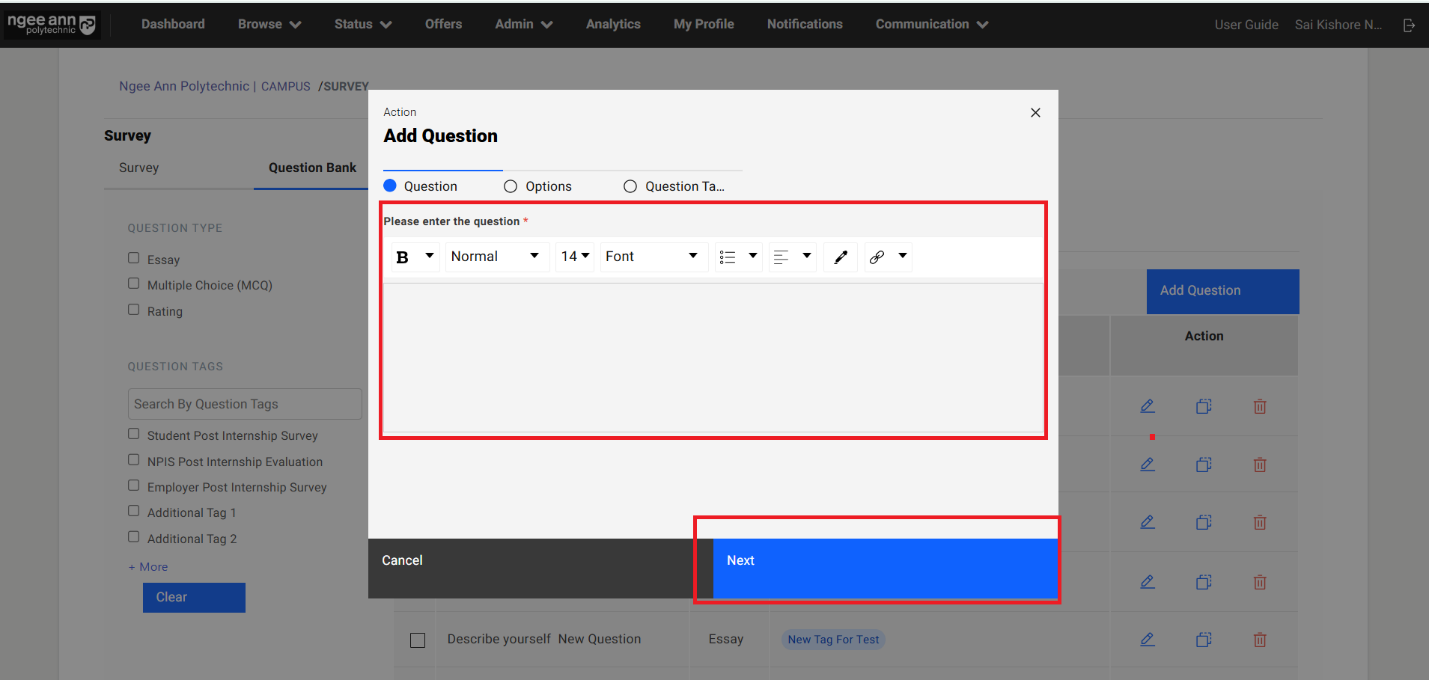
Task: Open the text color picker tool
Action: [x=841, y=257]
